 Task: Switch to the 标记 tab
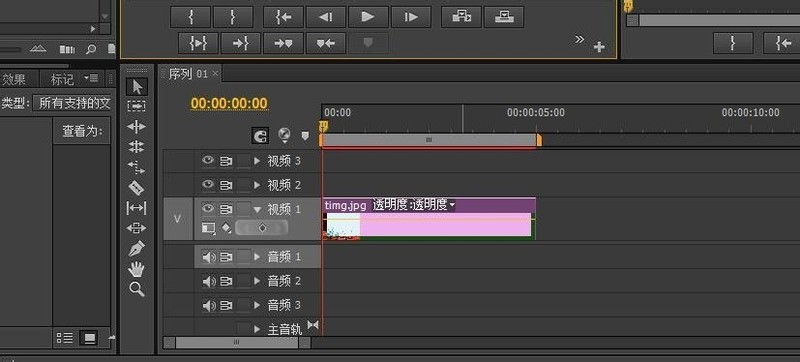click(x=62, y=79)
